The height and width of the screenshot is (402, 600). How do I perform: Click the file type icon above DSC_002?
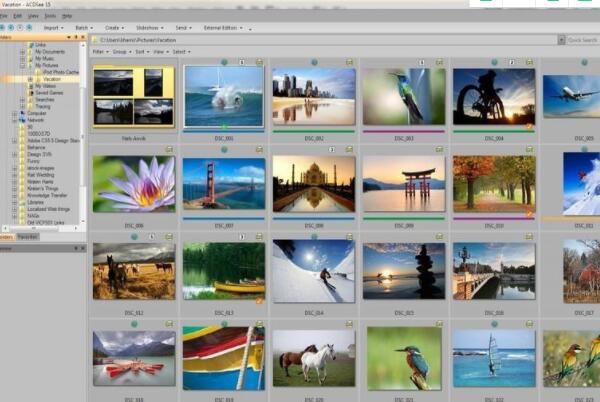pyautogui.click(x=347, y=62)
